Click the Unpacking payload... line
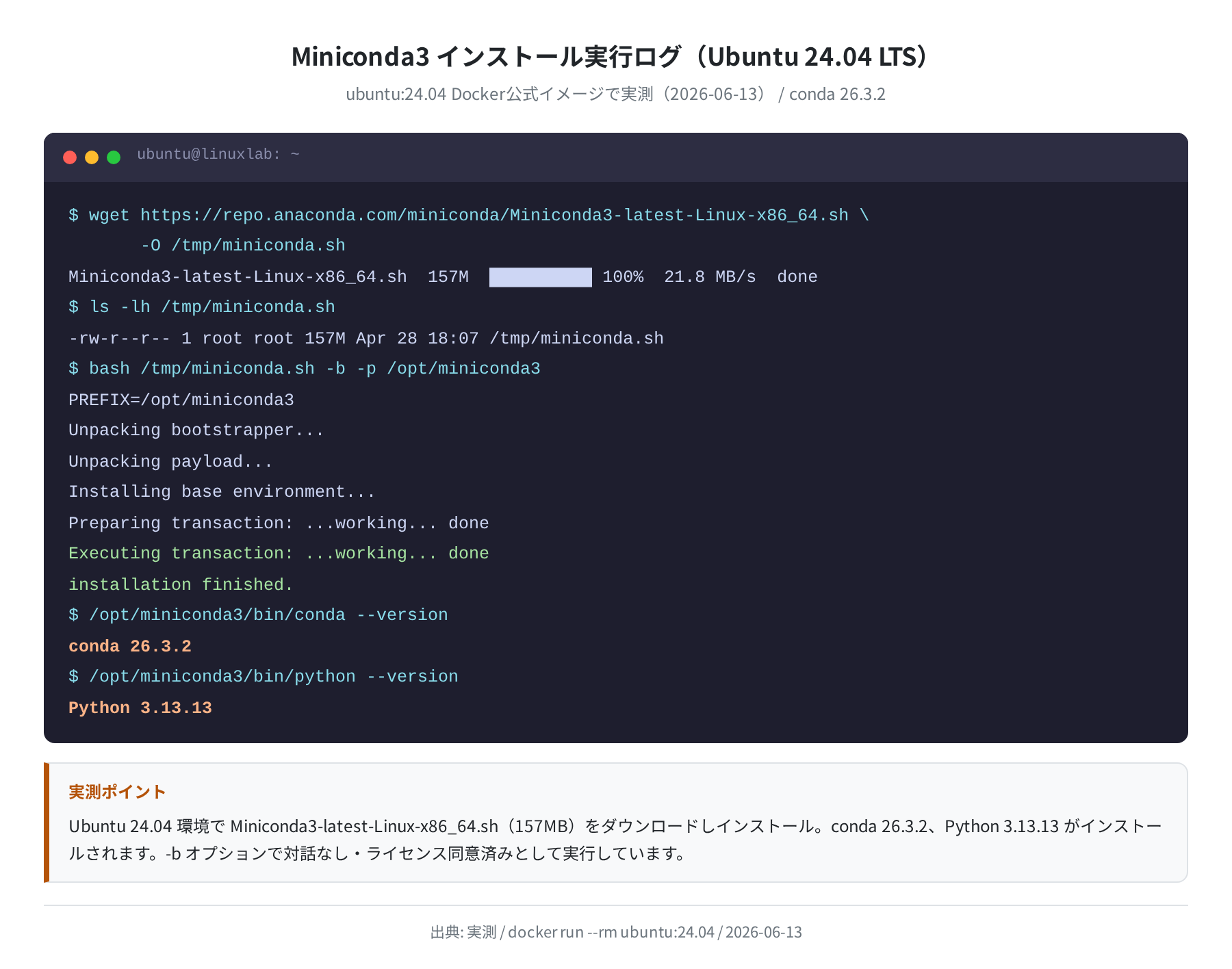The height and width of the screenshot is (969, 1232). (170, 462)
